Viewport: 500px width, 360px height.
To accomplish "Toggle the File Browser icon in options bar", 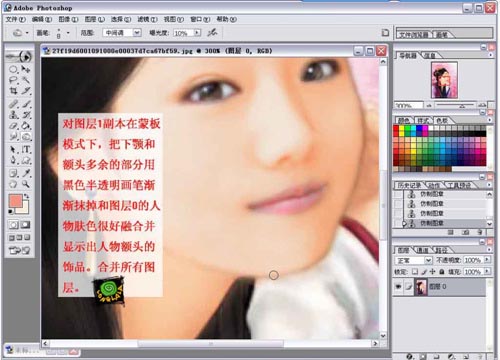I will (385, 32).
